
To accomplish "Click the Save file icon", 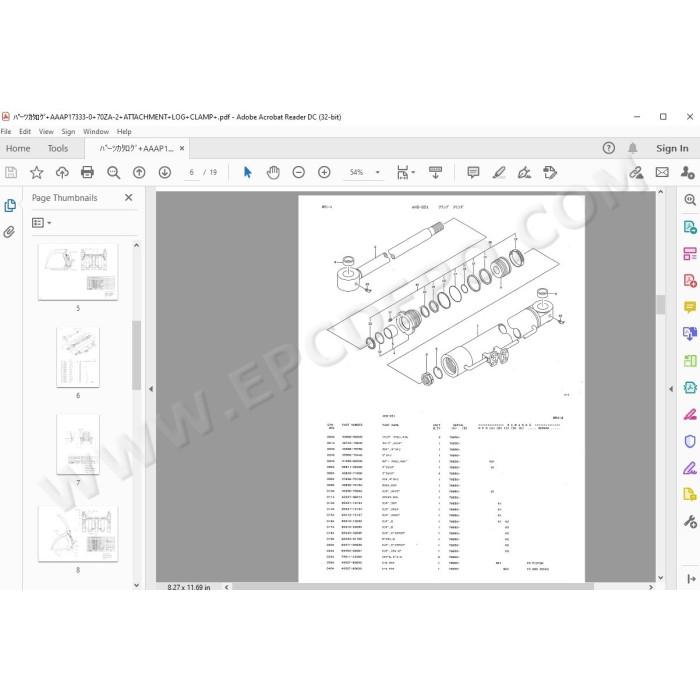I will click(x=11, y=172).
